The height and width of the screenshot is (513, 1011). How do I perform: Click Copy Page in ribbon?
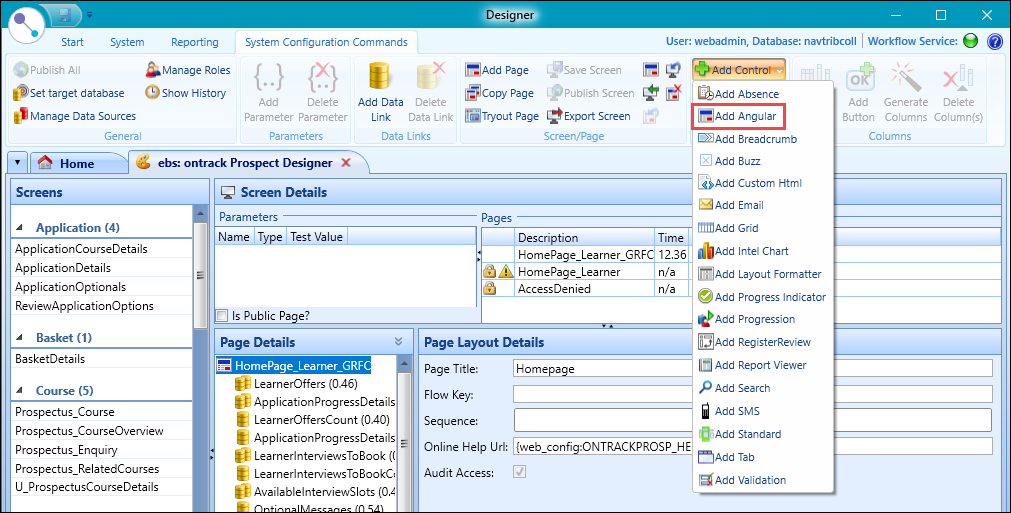coord(500,93)
